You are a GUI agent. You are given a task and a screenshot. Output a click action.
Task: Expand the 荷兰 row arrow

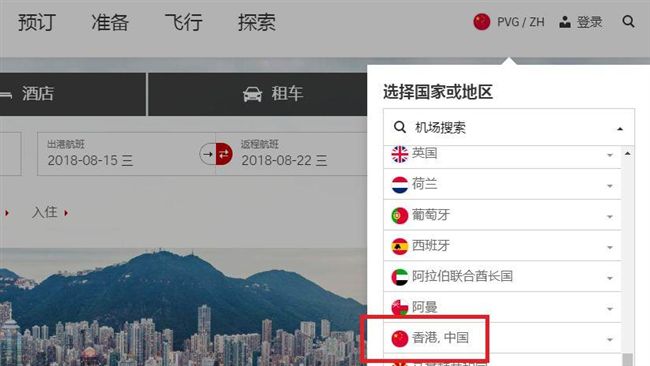(x=610, y=186)
